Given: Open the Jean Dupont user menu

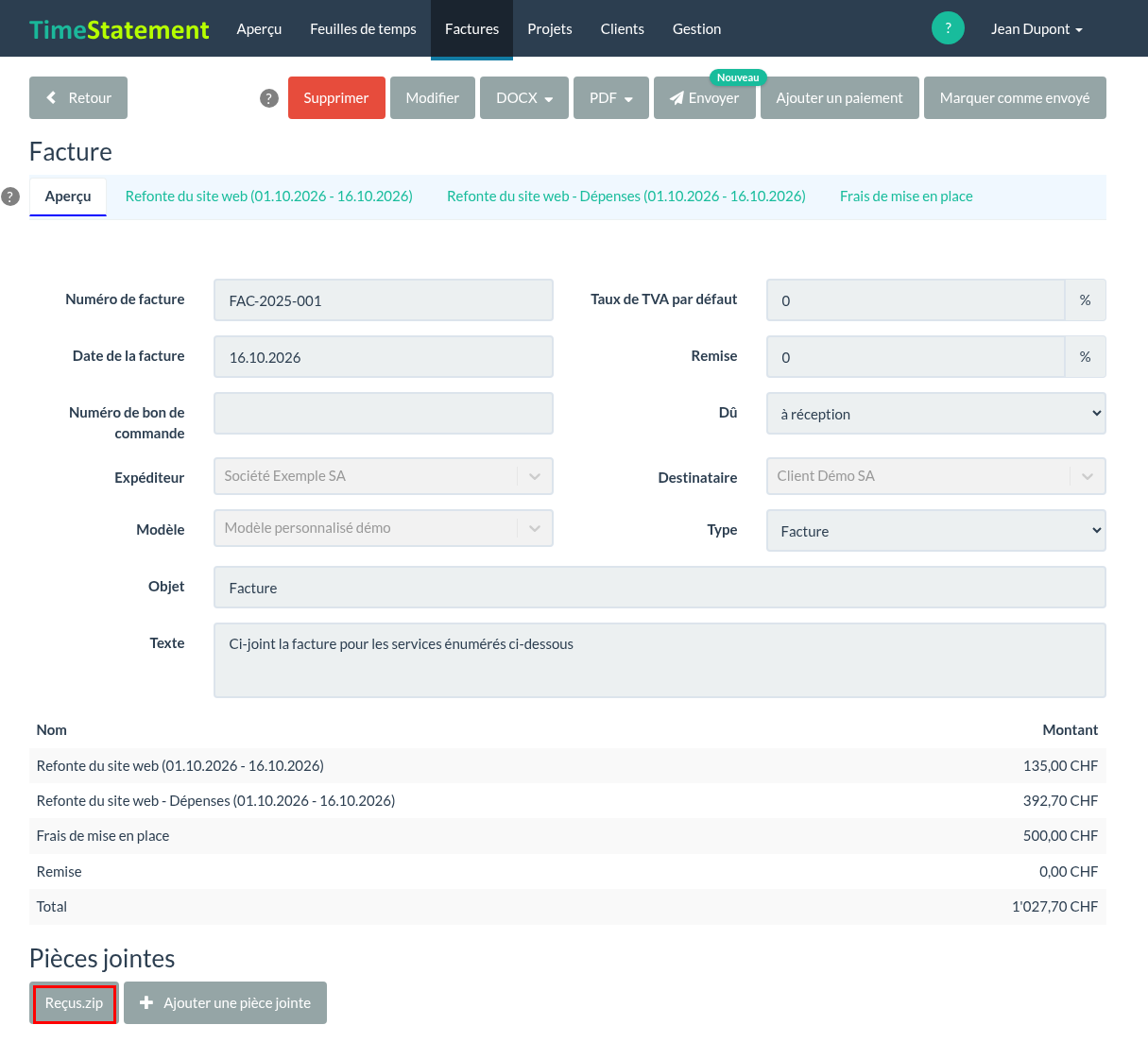Looking at the screenshot, I should [1037, 29].
